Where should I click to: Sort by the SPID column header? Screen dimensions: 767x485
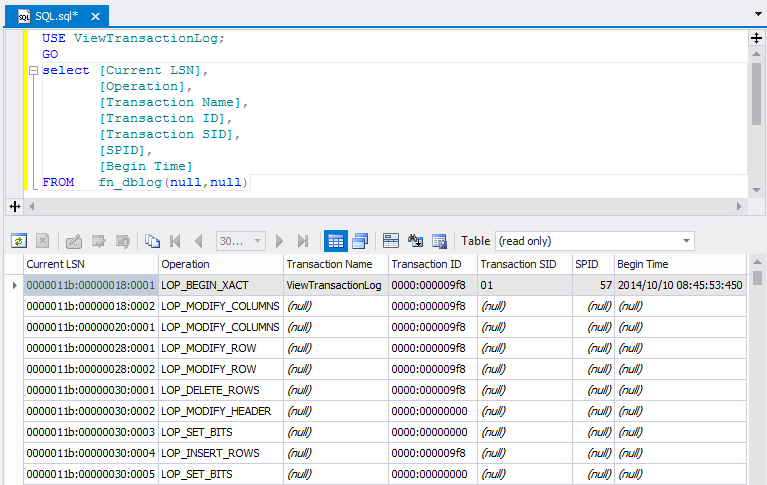[593, 264]
